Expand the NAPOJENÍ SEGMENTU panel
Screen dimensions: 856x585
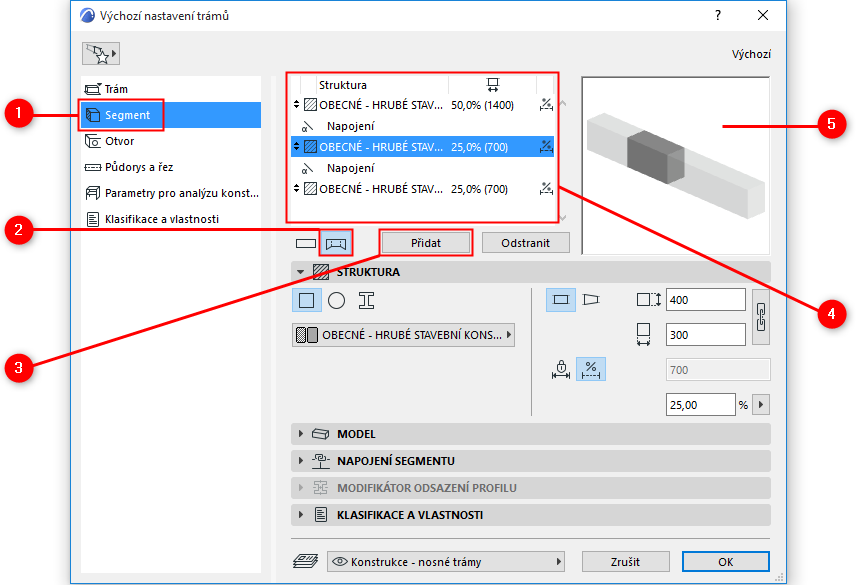301,461
